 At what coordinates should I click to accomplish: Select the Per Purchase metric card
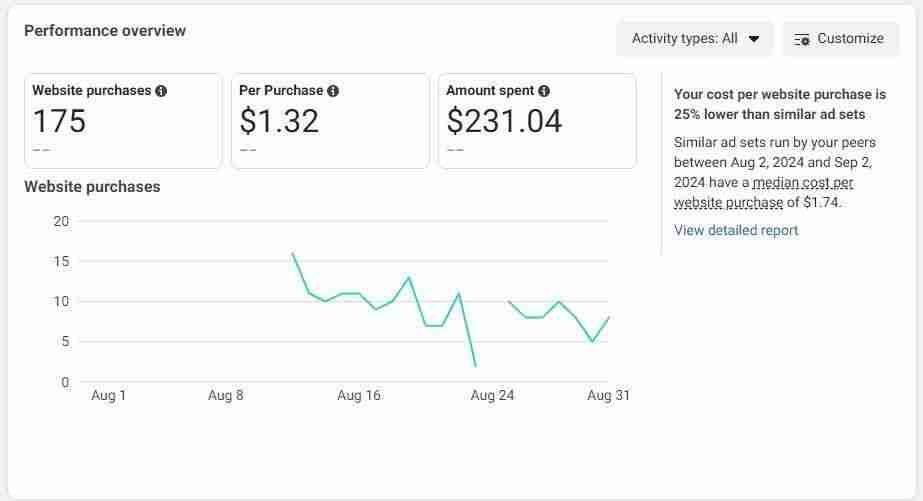pos(330,120)
